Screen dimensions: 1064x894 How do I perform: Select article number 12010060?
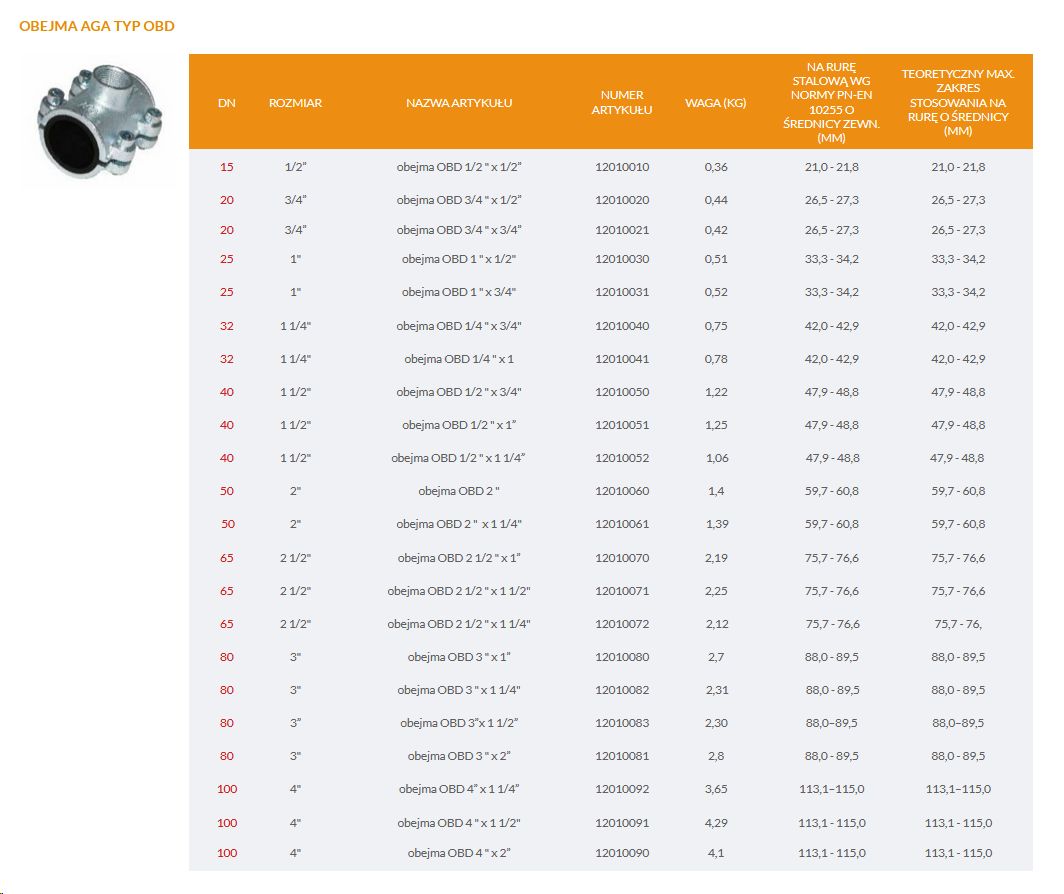tap(621, 491)
